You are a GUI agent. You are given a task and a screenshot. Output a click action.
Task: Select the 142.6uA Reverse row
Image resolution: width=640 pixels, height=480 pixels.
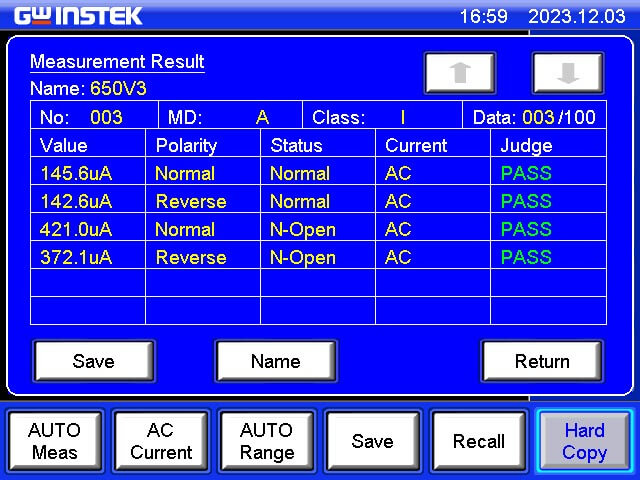click(317, 201)
